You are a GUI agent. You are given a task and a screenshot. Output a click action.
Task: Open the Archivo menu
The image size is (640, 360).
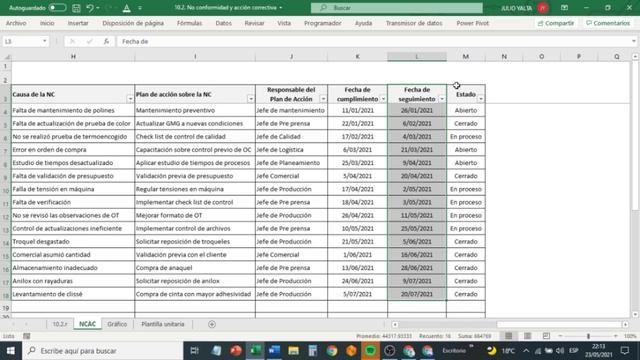16,23
